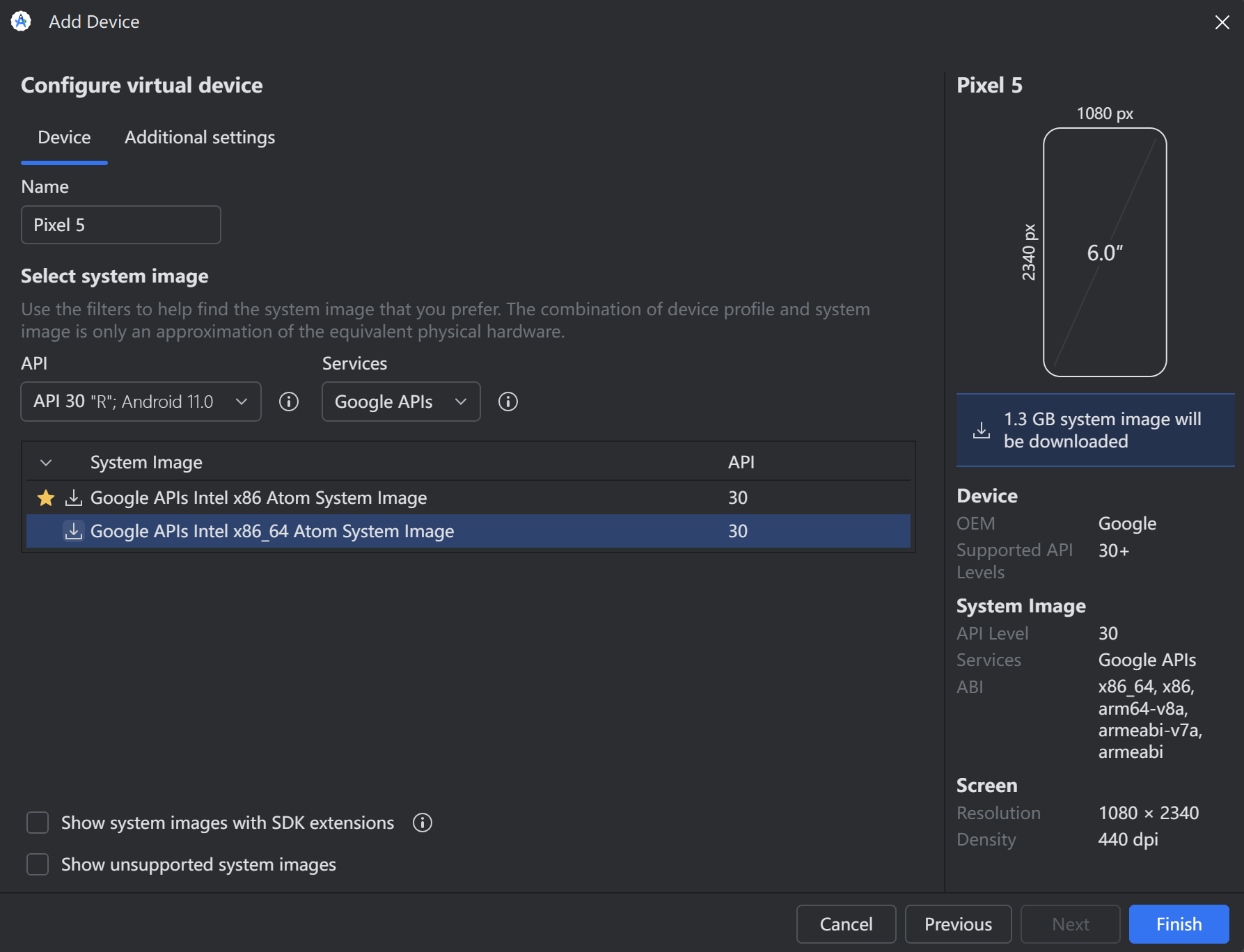Open the API 30 Android 11.0 dropdown
Screen dimensions: 1244x952
tap(141, 402)
